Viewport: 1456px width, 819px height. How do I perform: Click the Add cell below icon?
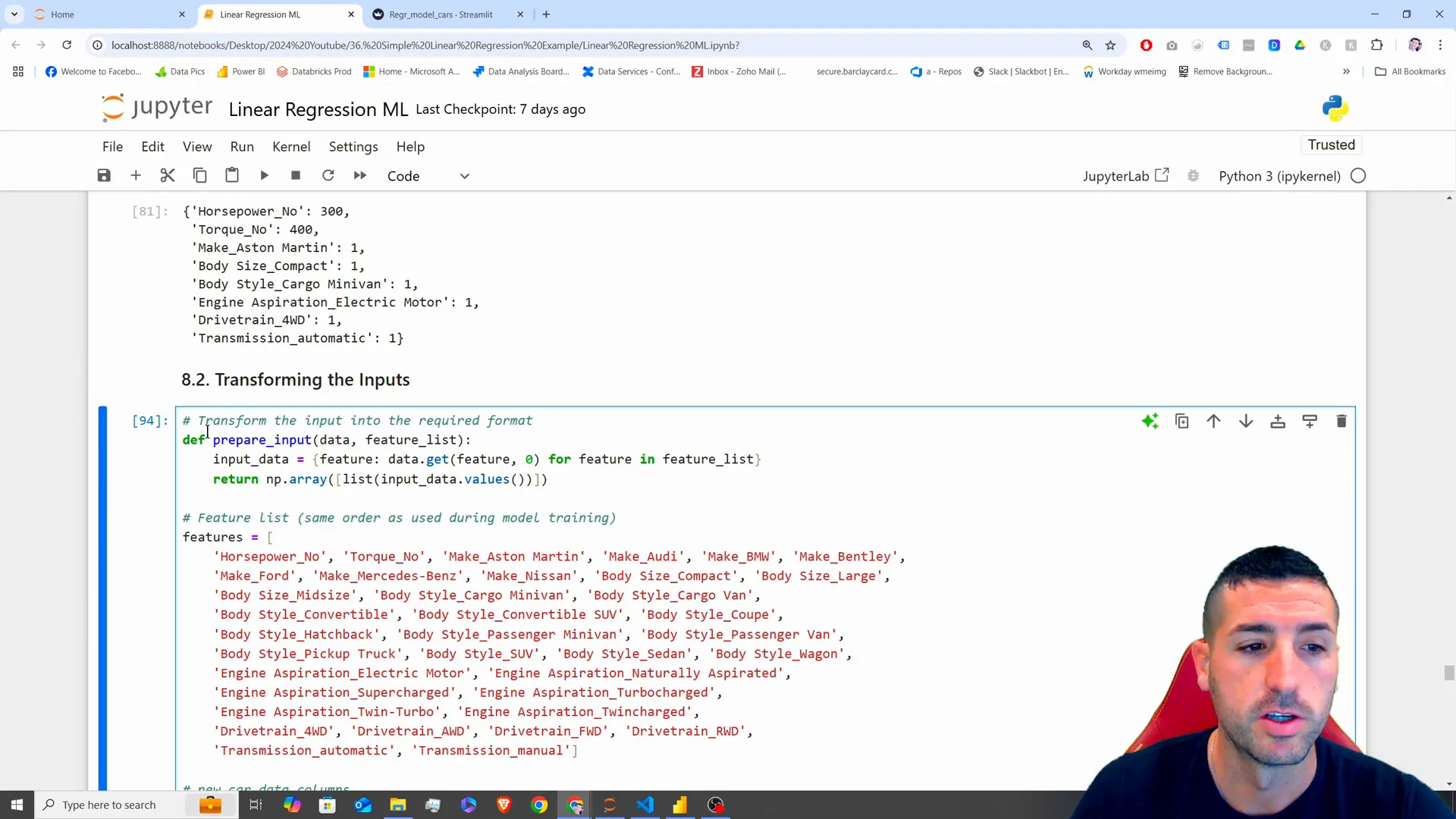click(1310, 420)
